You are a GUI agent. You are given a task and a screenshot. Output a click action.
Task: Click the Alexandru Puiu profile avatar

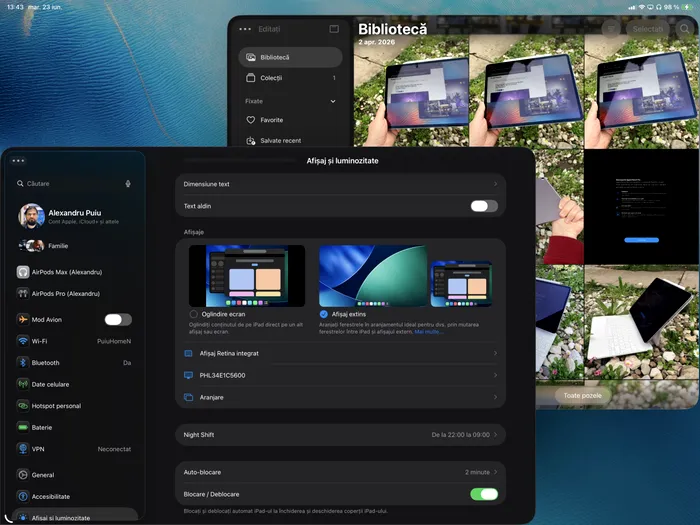pos(31,216)
